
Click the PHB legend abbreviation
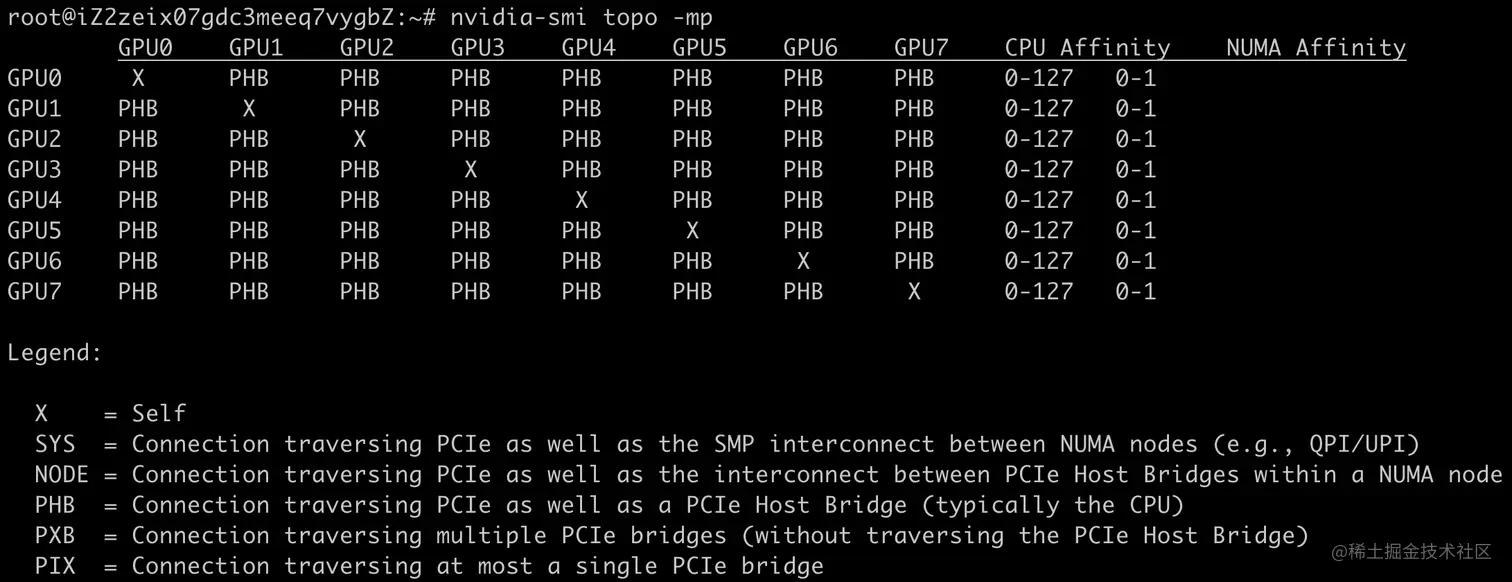(55, 505)
